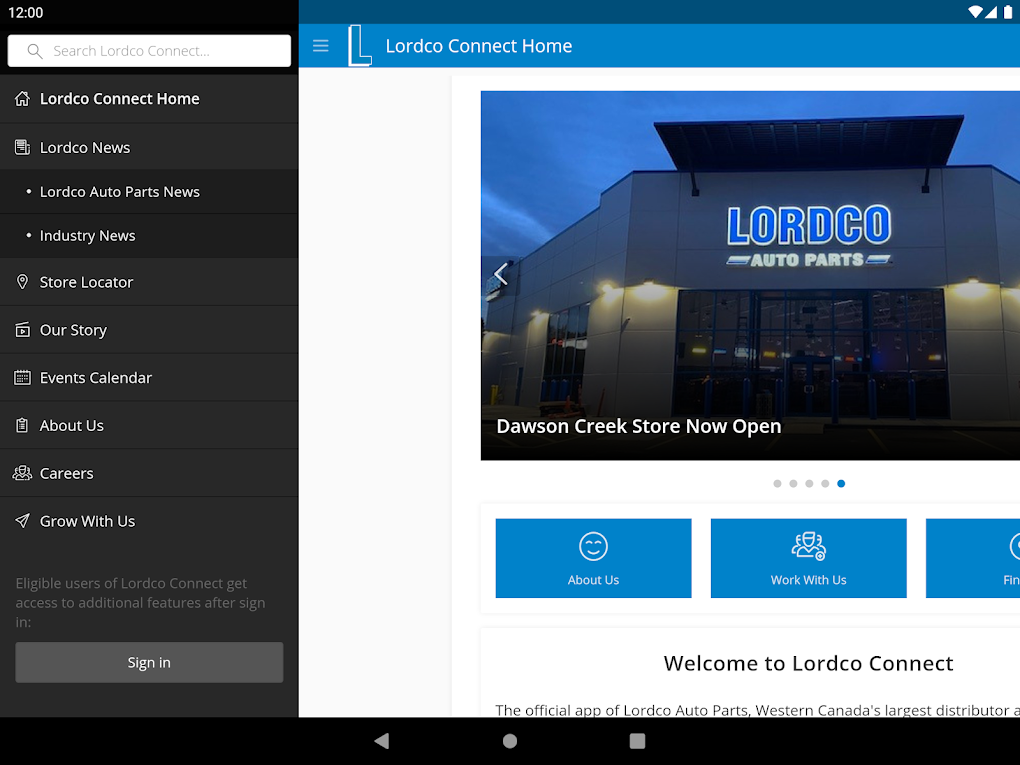1020x765 pixels.
Task: Switch to the second carousel slide dot
Action: pyautogui.click(x=793, y=483)
